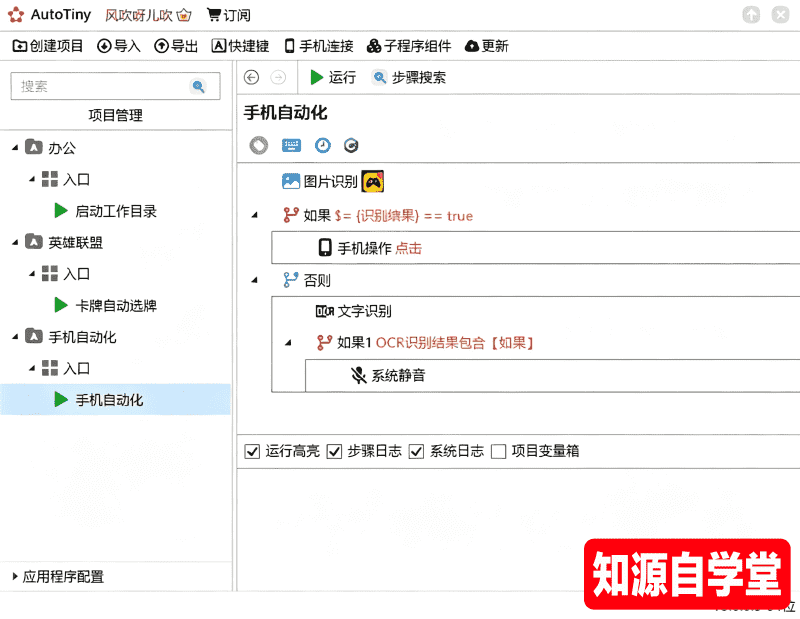
Task: Open 手机连接 from the toolbar
Action: click(319, 46)
